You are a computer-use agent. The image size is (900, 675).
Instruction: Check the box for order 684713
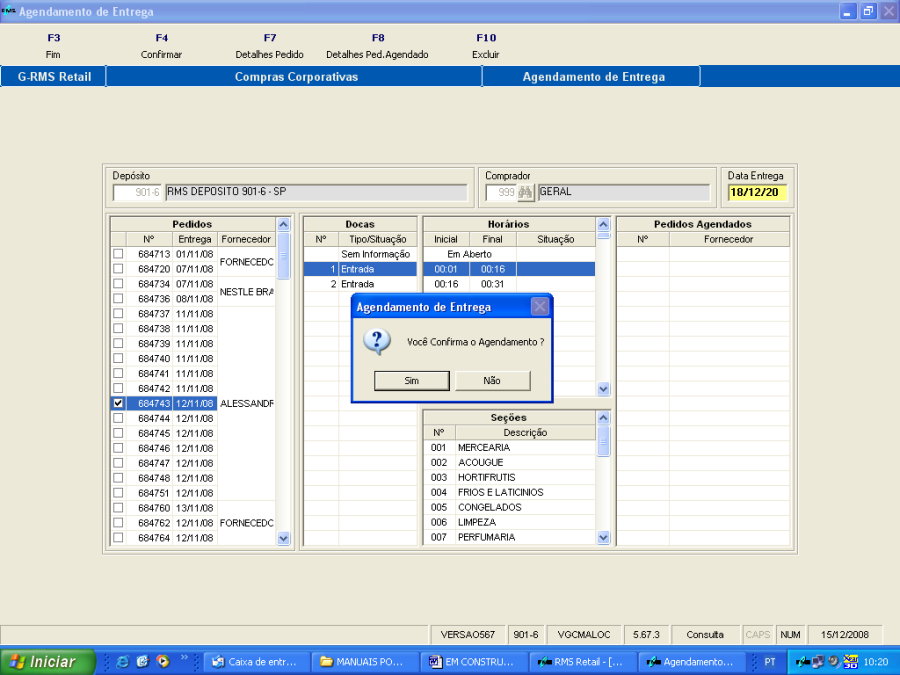[x=118, y=254]
